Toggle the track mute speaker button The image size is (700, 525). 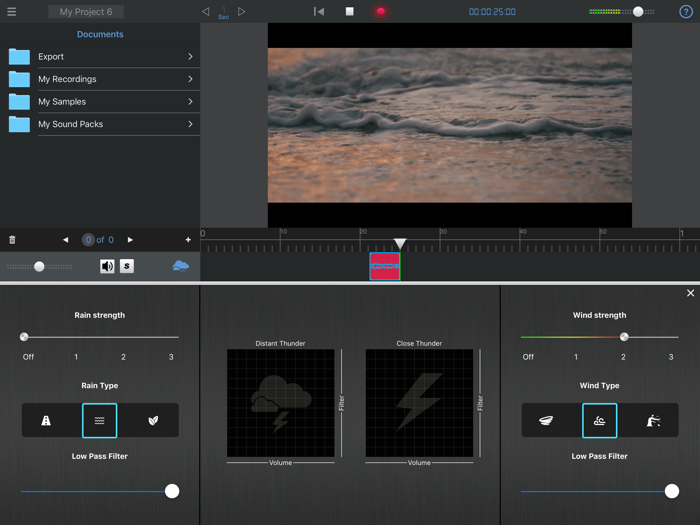[x=107, y=266]
